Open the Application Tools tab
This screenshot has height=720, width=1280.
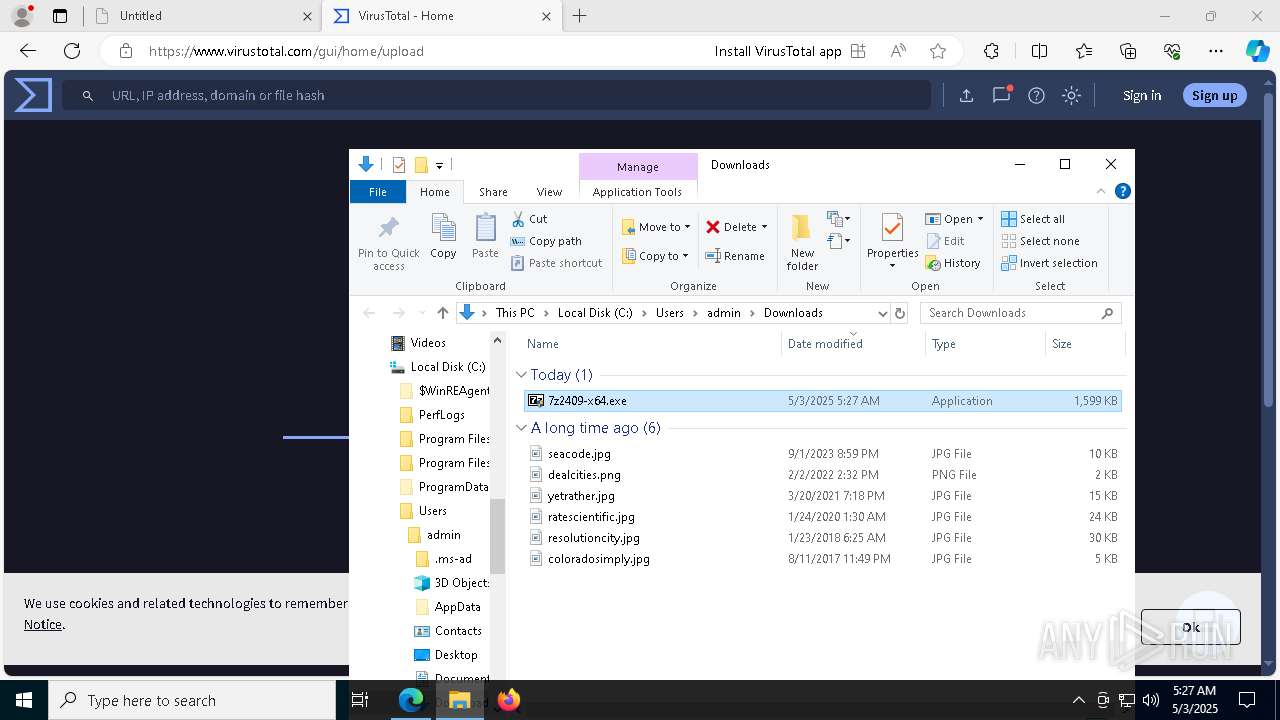pyautogui.click(x=637, y=192)
